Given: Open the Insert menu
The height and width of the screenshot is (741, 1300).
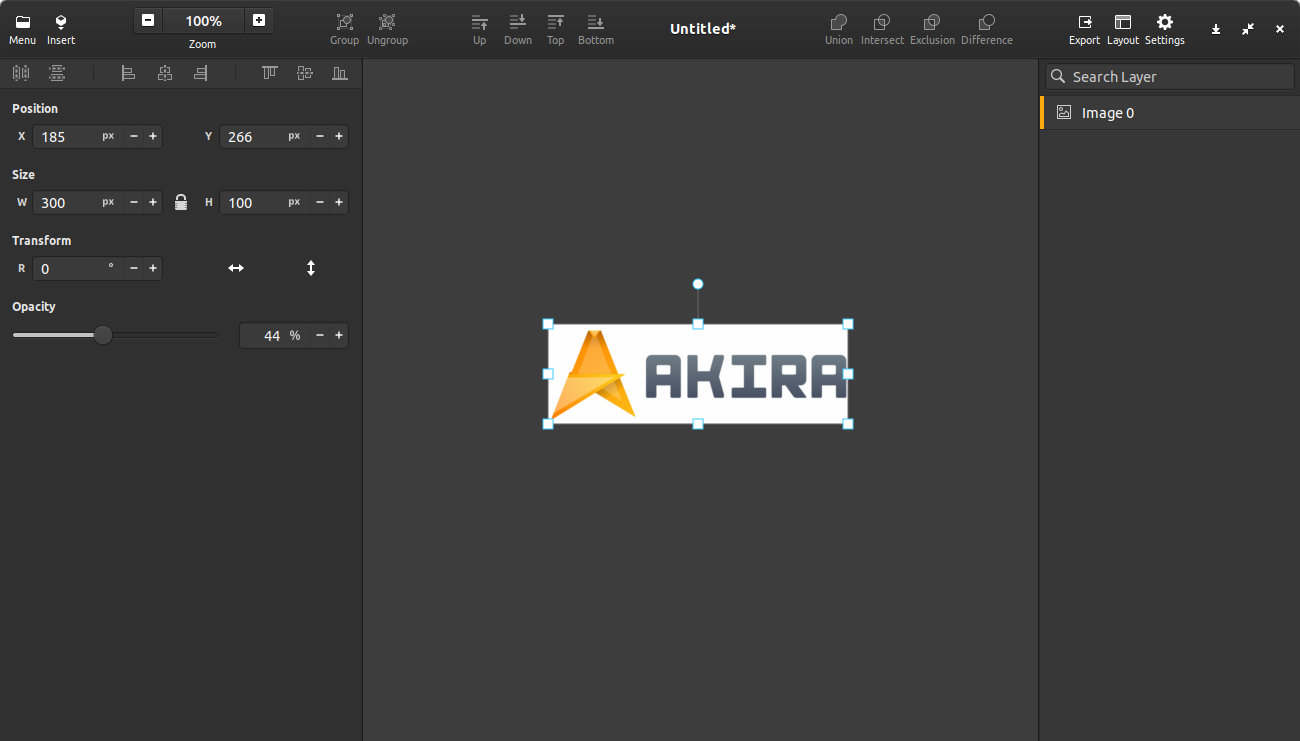Looking at the screenshot, I should [61, 28].
